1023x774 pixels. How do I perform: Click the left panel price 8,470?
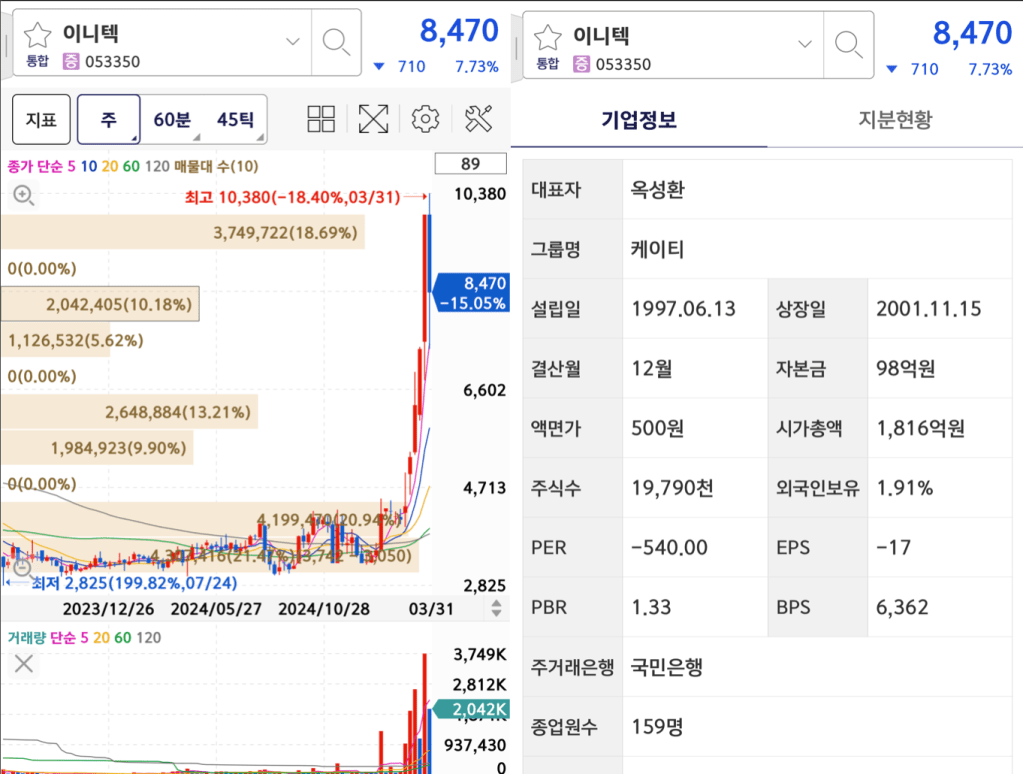pos(459,31)
